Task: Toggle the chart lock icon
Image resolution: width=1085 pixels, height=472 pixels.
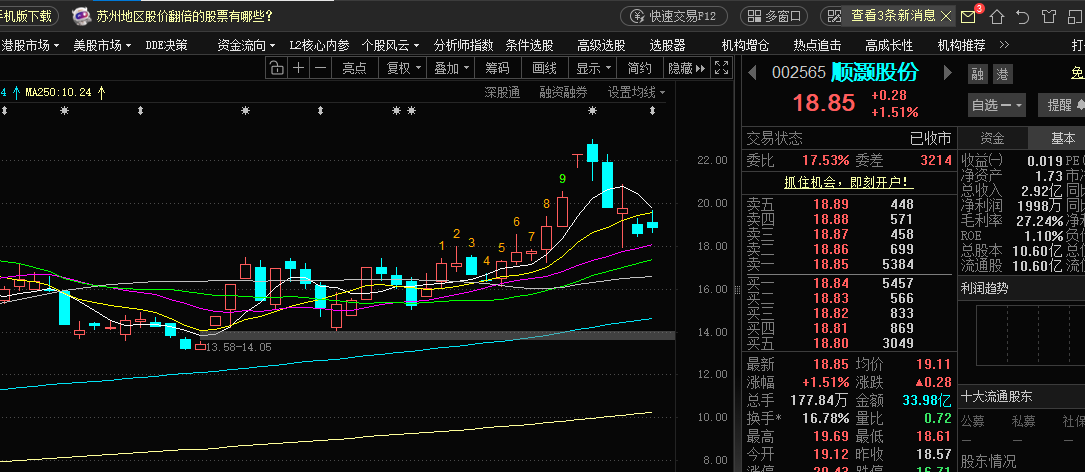Action: [x=275, y=68]
